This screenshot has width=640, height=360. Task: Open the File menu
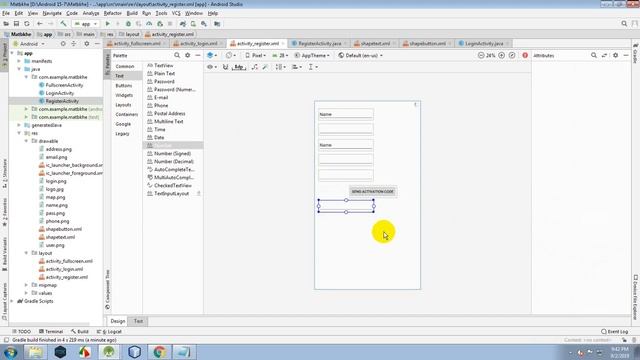coord(6,13)
